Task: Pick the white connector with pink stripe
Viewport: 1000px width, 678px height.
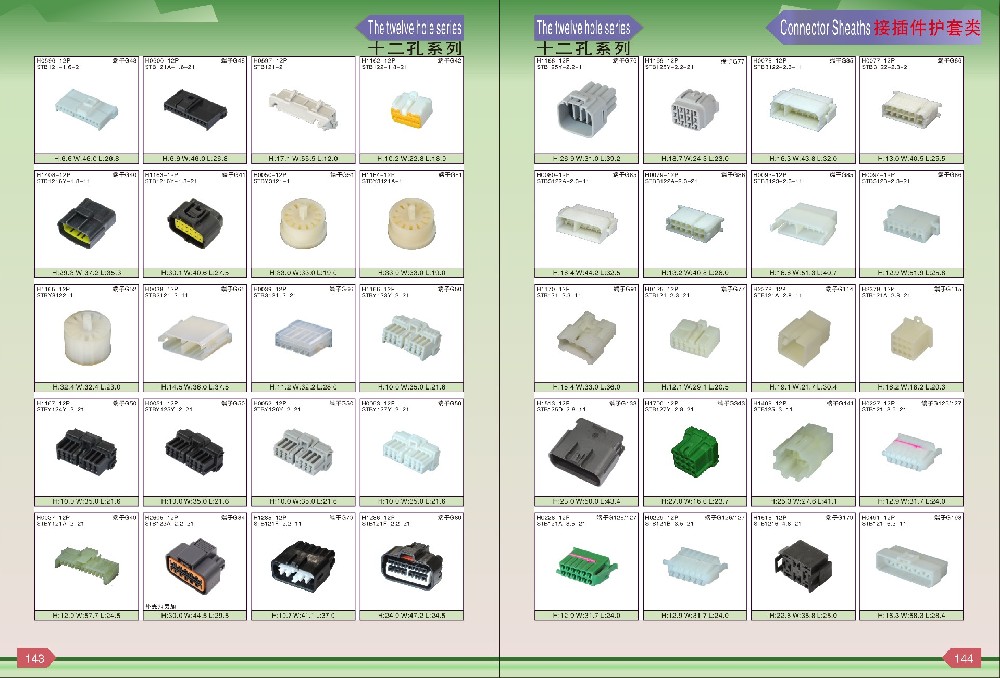Action: pyautogui.click(x=911, y=451)
